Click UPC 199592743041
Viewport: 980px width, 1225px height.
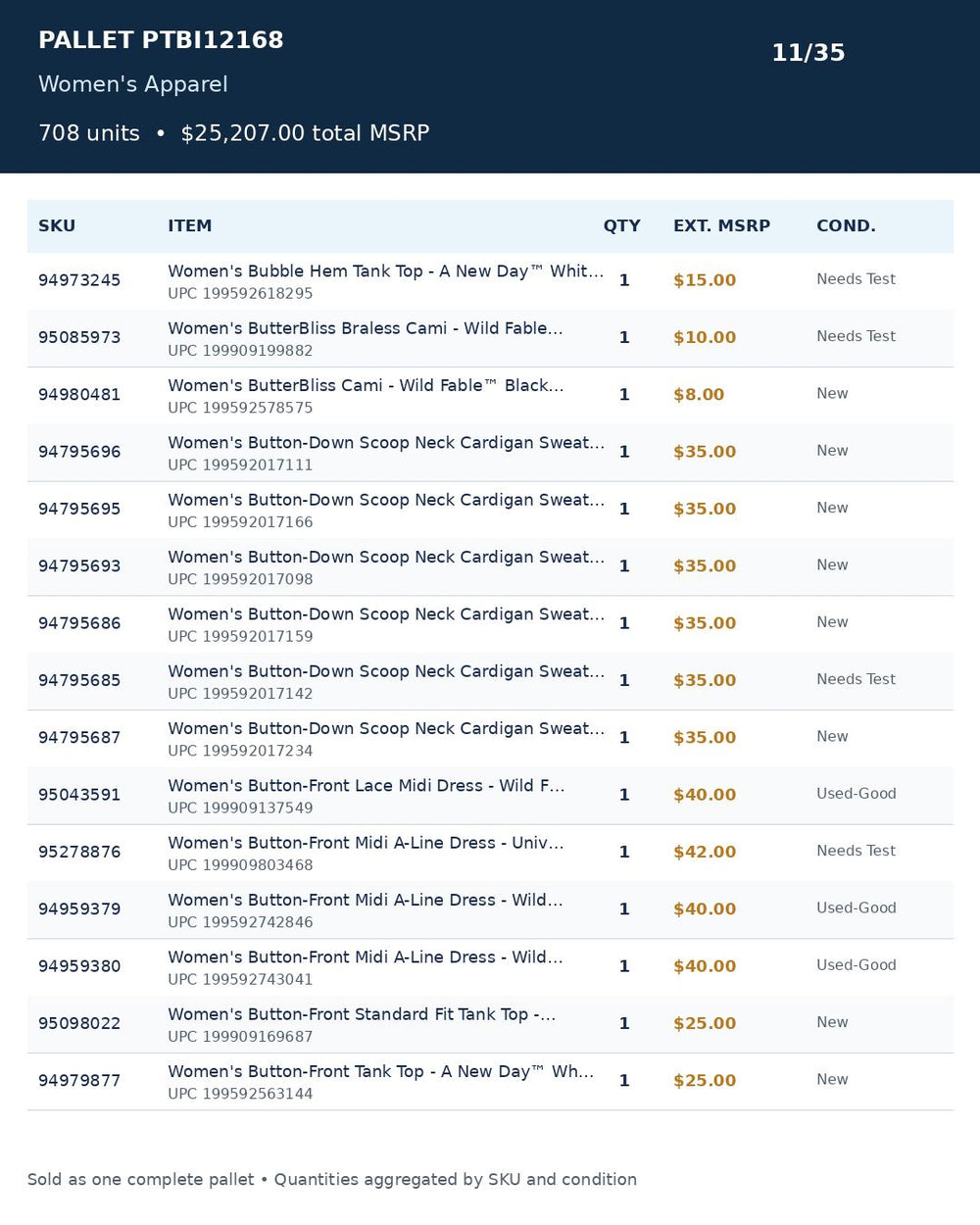pyautogui.click(x=240, y=980)
